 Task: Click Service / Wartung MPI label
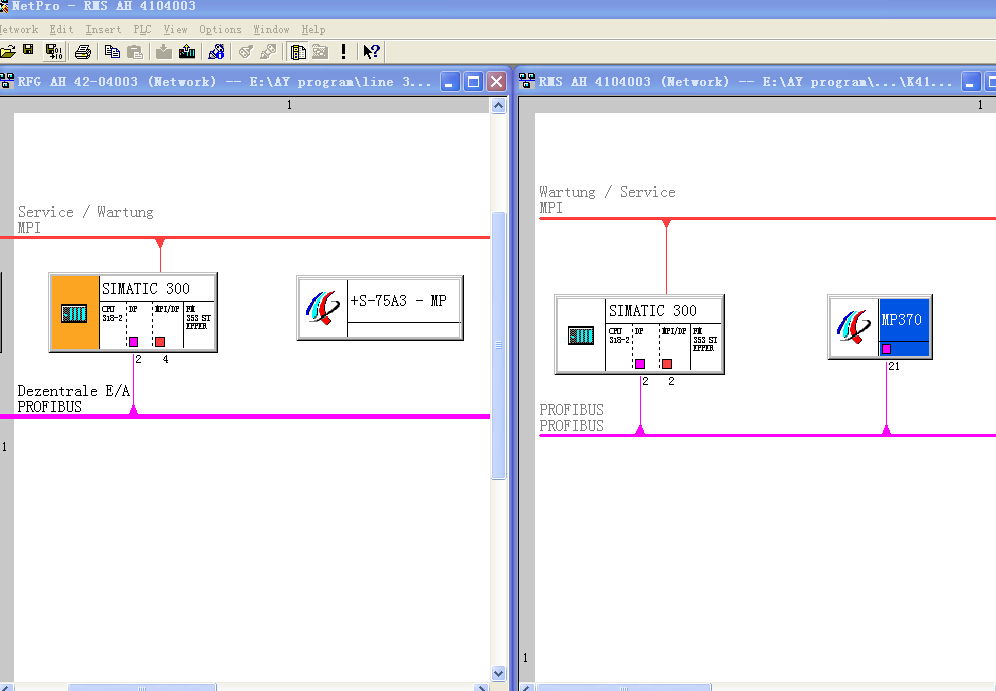[x=85, y=220]
